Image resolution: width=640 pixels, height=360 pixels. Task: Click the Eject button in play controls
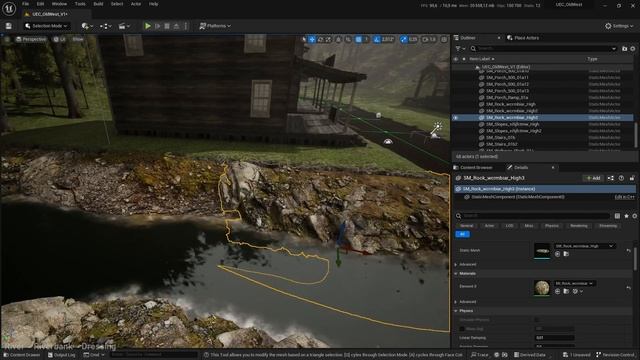coord(176,26)
